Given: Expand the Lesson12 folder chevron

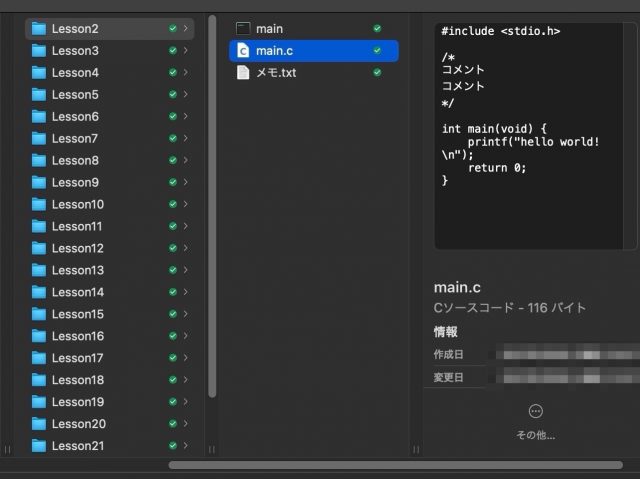Looking at the screenshot, I should [186, 249].
